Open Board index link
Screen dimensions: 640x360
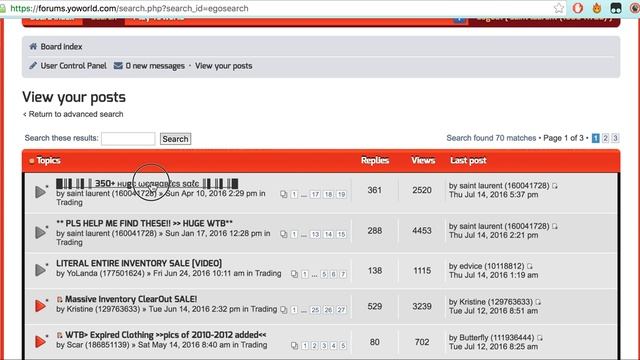pos(61,47)
